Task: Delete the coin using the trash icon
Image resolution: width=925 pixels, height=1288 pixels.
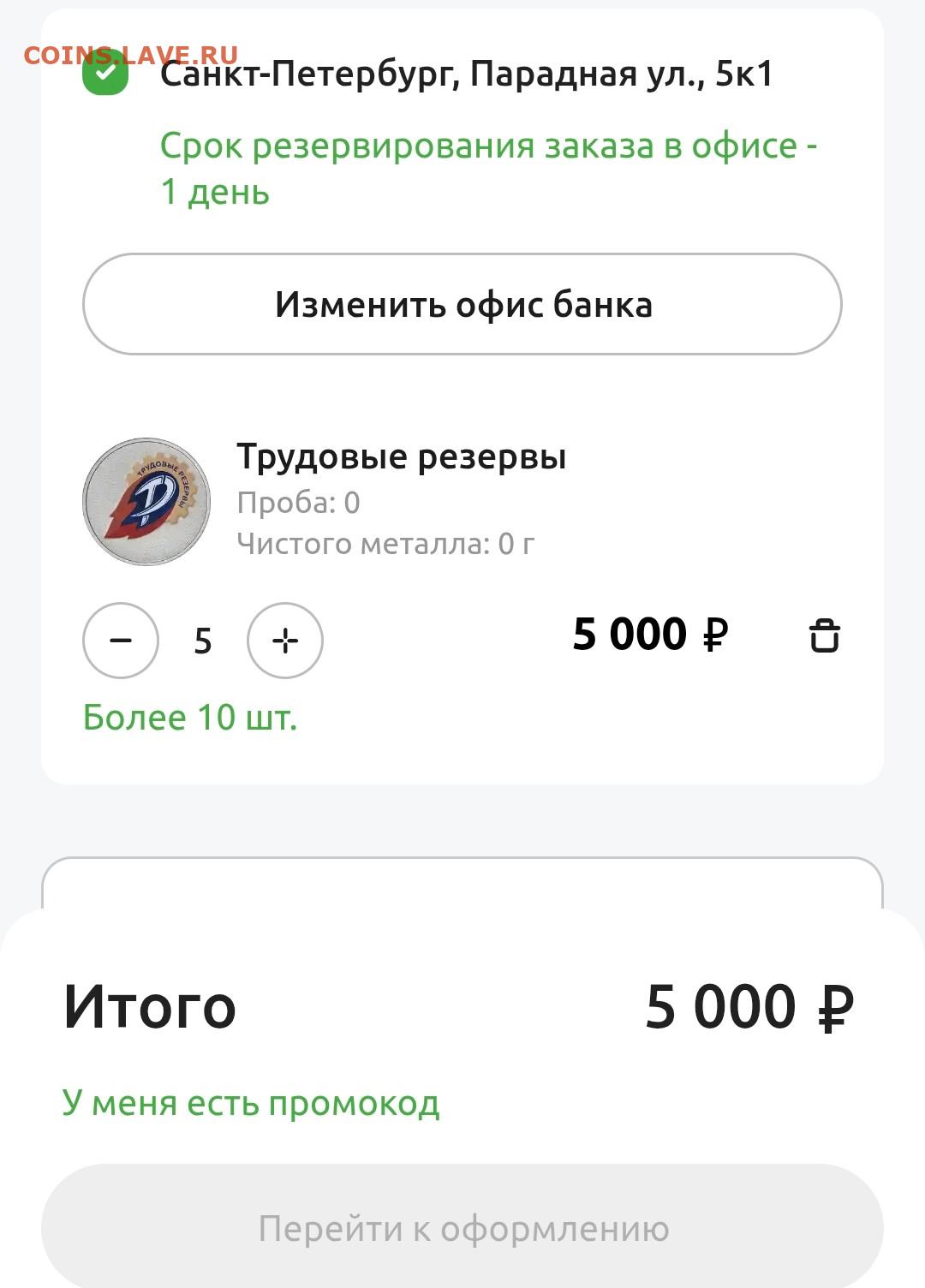Action: (x=824, y=635)
